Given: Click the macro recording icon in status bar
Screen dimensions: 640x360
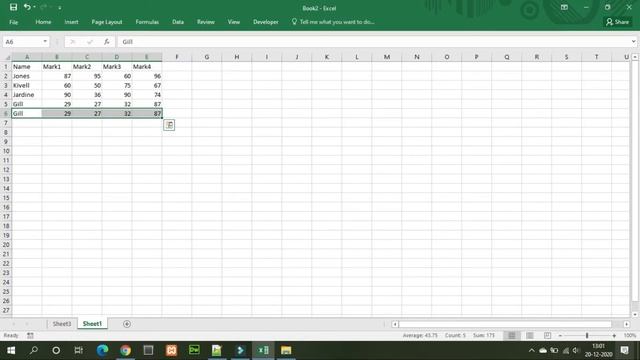Looking at the screenshot, I should pyautogui.click(x=30, y=336).
